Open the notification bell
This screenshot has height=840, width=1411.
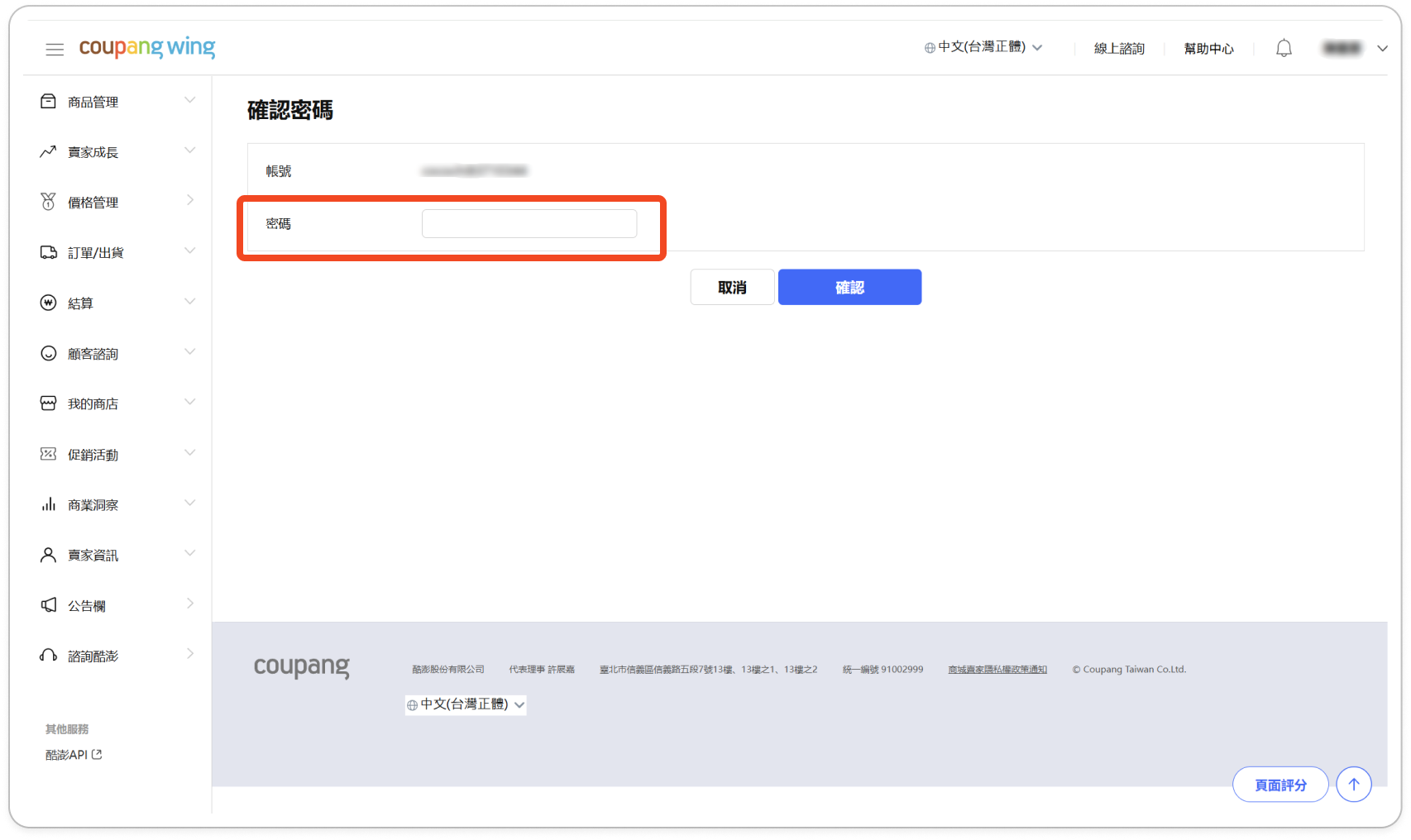(x=1283, y=49)
